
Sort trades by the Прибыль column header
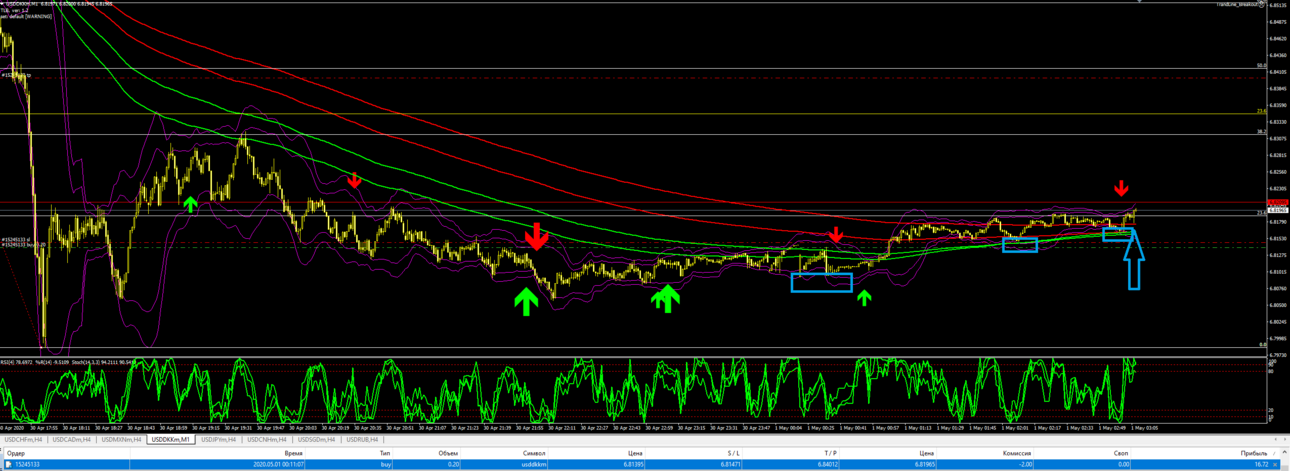pyautogui.click(x=1255, y=453)
